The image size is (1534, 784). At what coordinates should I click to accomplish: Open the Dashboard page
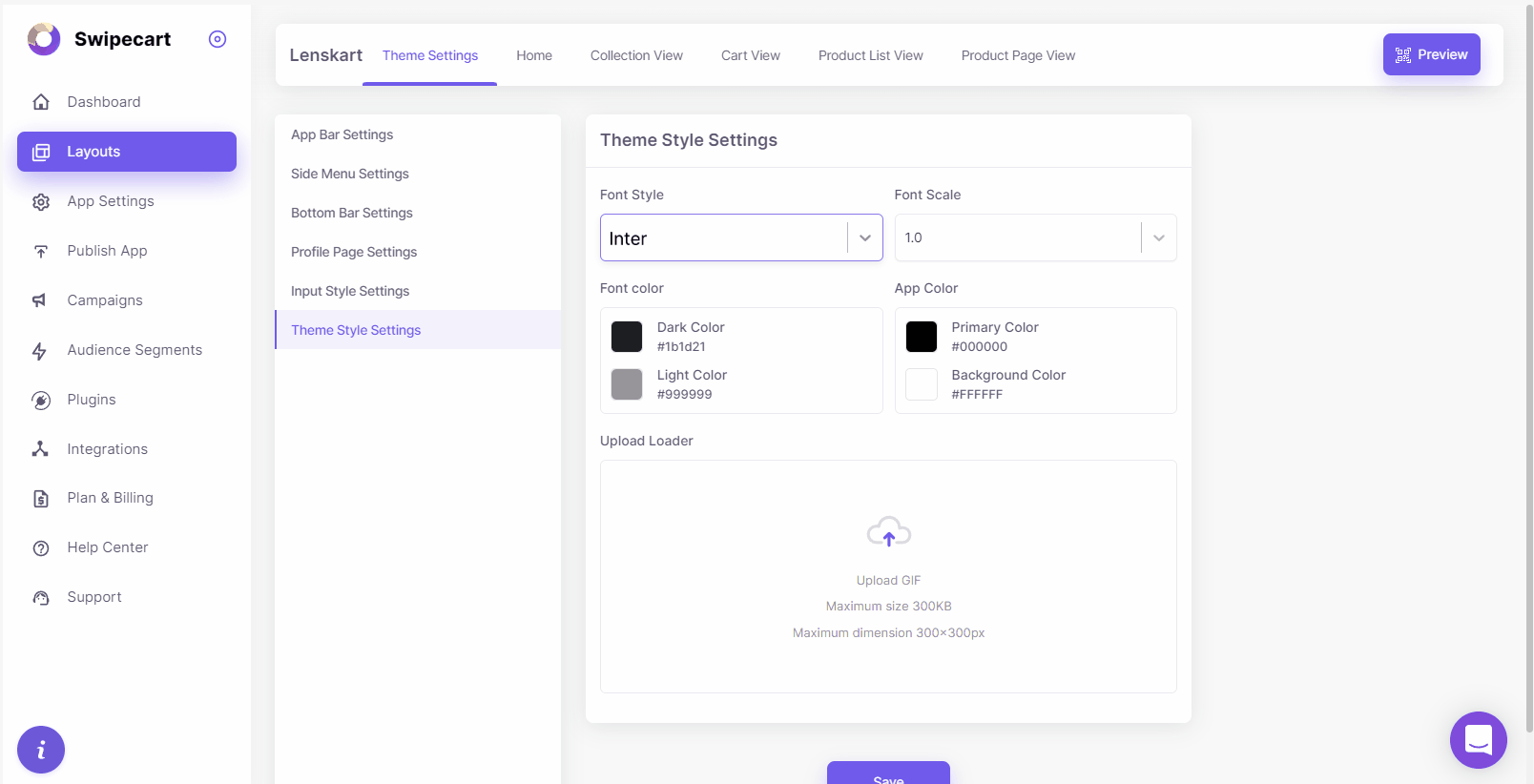tap(127, 102)
